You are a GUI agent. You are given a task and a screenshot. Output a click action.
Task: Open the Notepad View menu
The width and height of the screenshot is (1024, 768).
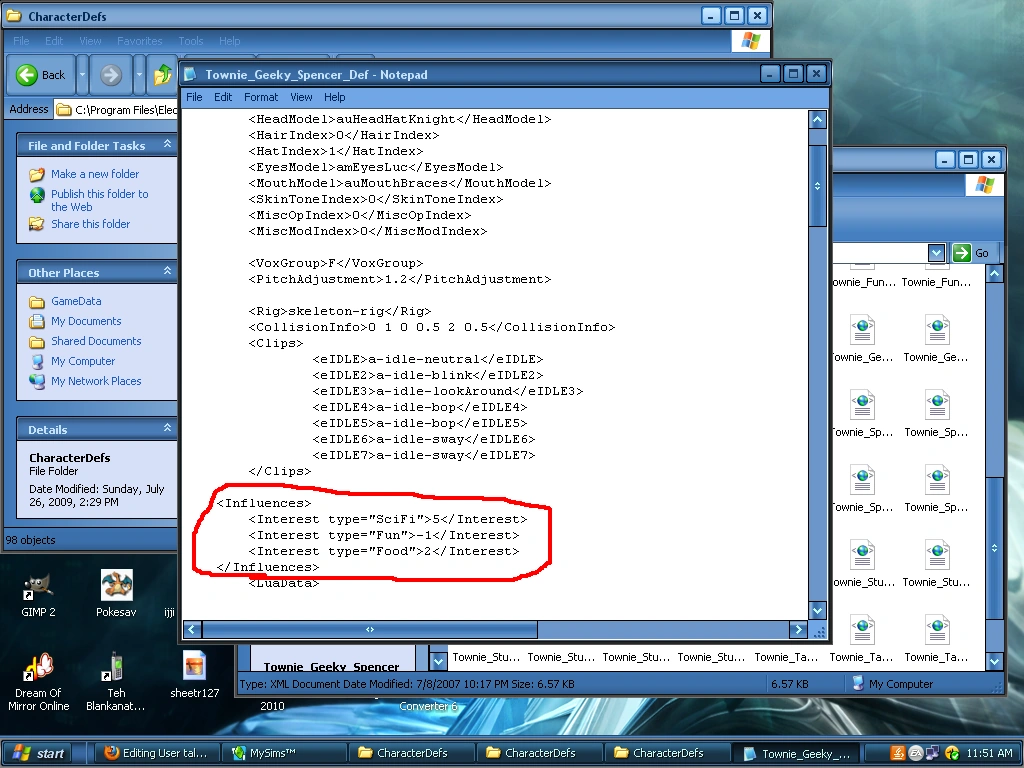coord(301,97)
